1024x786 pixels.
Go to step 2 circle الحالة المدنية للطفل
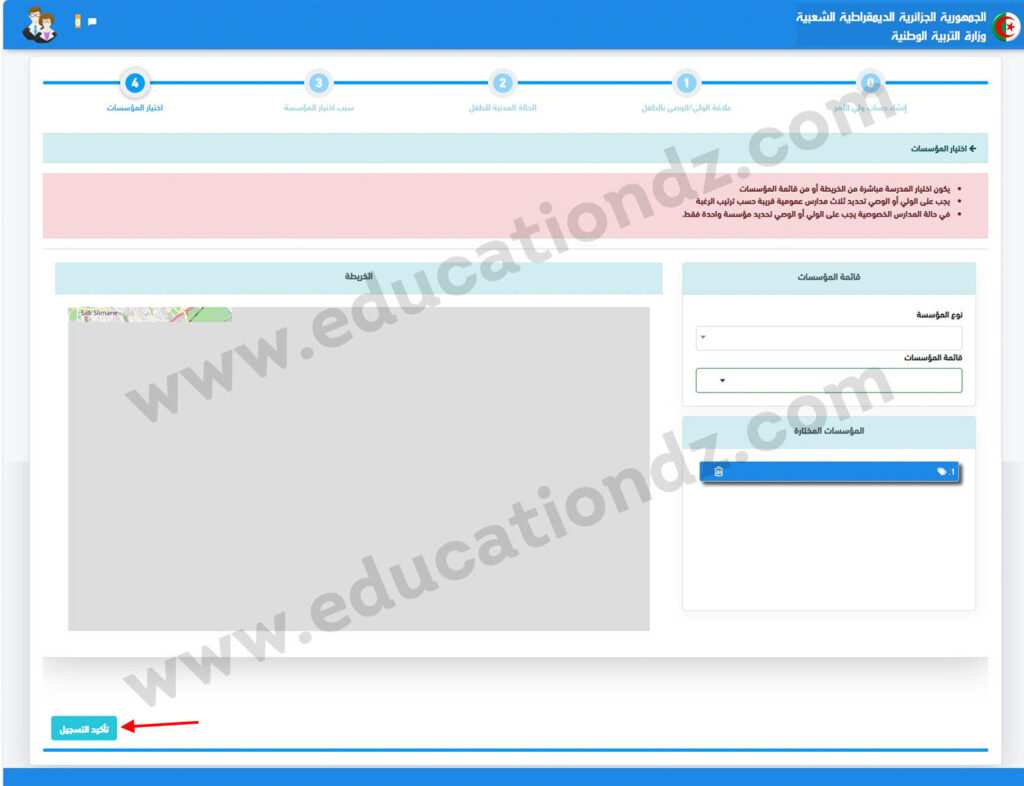[x=502, y=83]
